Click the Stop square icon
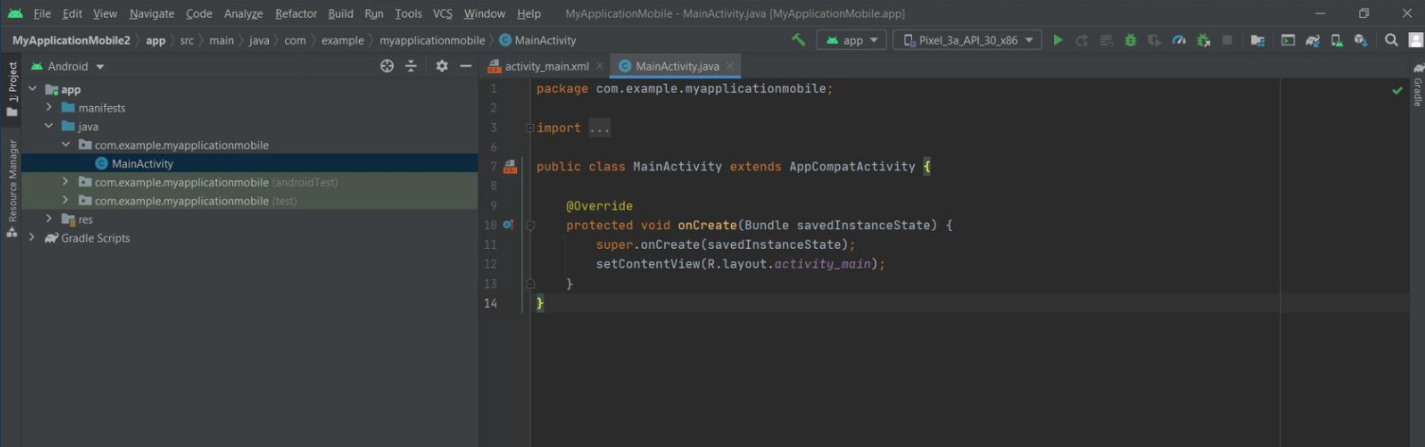The height and width of the screenshot is (447, 1425). pos(1227,40)
